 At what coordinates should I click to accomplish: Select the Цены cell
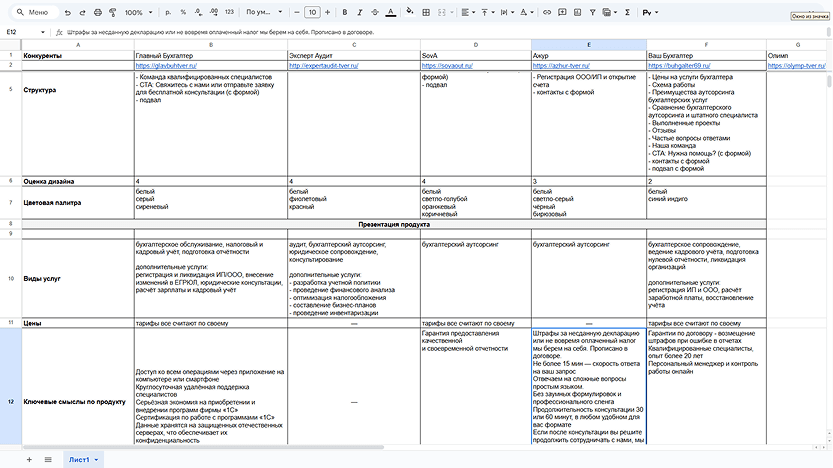click(78, 323)
